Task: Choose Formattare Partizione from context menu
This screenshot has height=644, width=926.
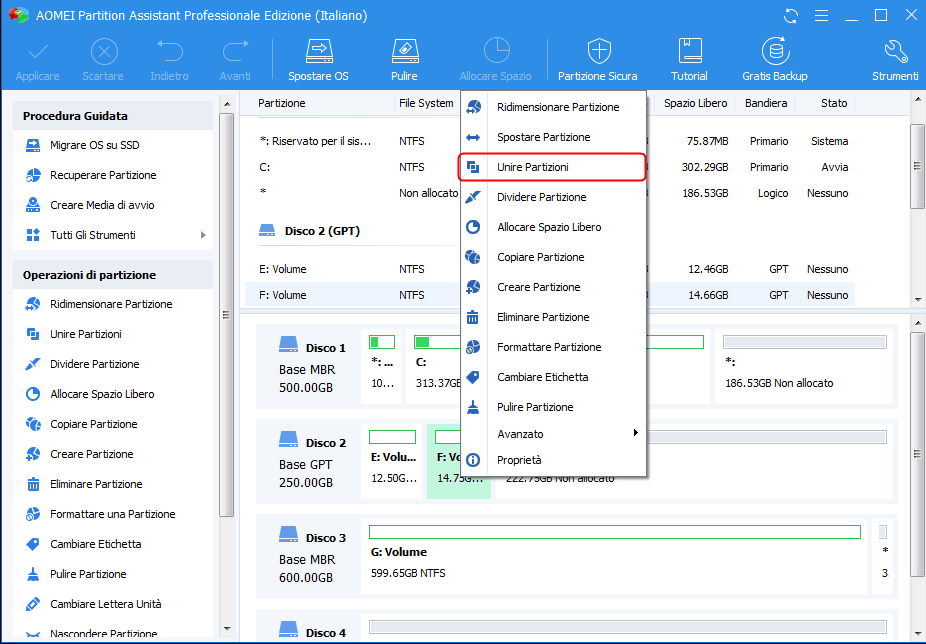Action: (x=549, y=347)
